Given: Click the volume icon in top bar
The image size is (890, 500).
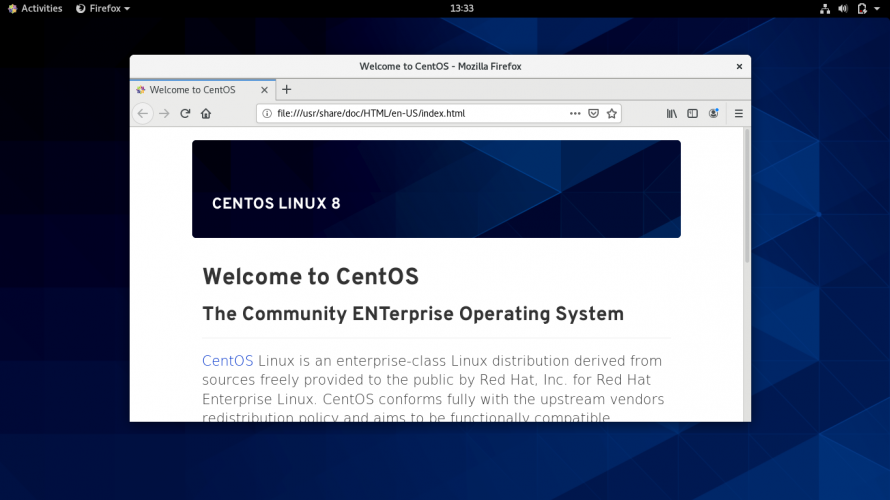Looking at the screenshot, I should click(x=843, y=9).
